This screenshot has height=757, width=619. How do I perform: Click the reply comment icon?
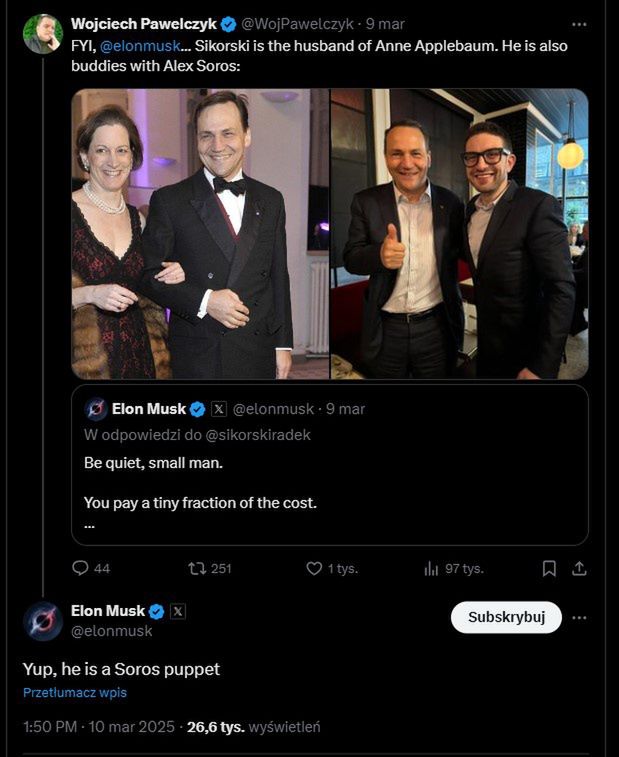pyautogui.click(x=81, y=568)
